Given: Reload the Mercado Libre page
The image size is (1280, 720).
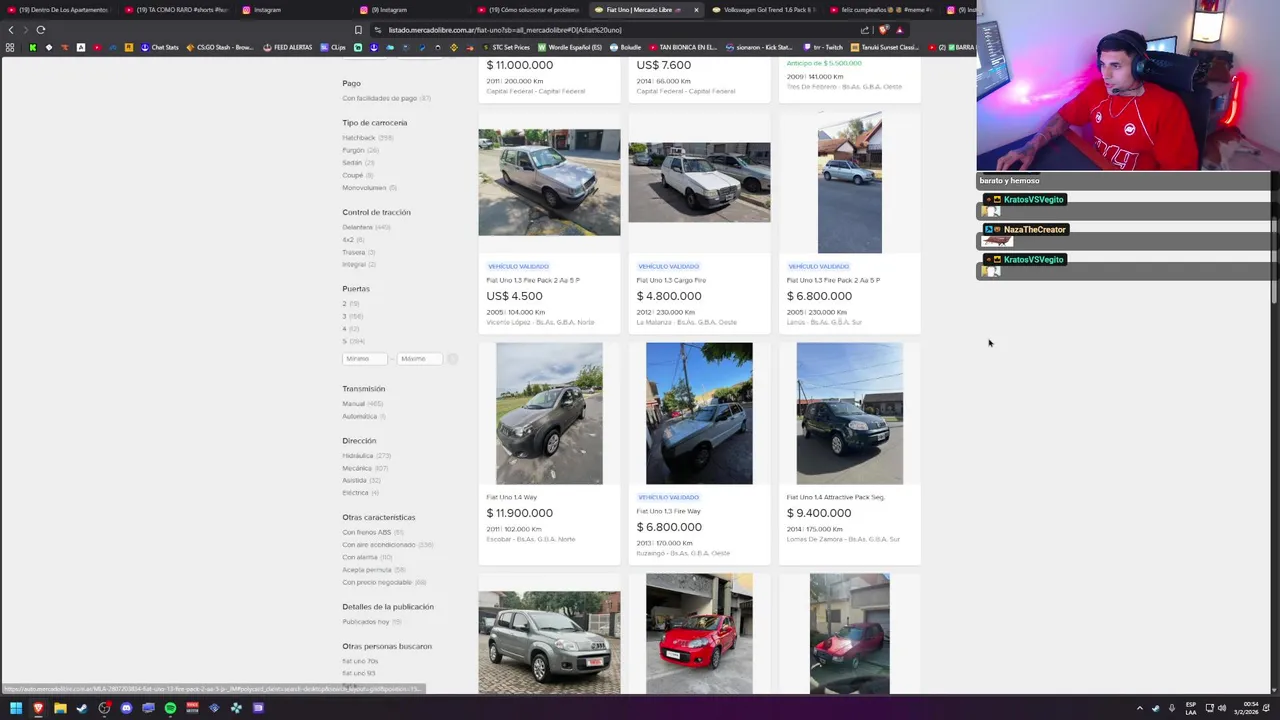Looking at the screenshot, I should click(41, 30).
